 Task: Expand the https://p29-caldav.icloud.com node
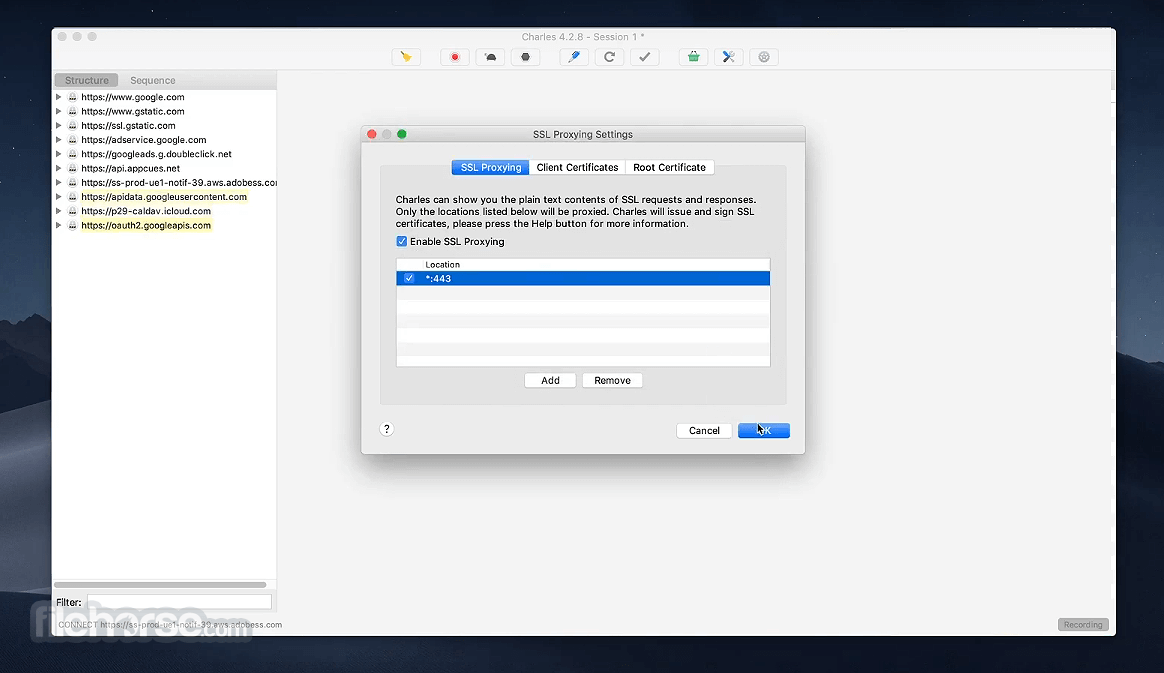[59, 211]
